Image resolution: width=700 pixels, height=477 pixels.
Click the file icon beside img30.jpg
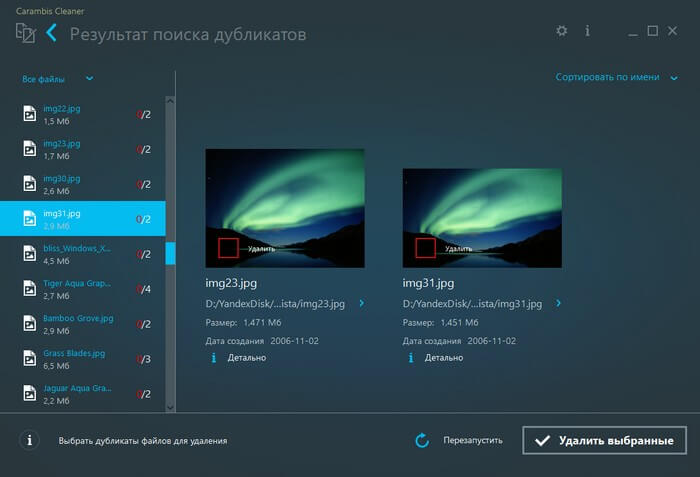(29, 184)
